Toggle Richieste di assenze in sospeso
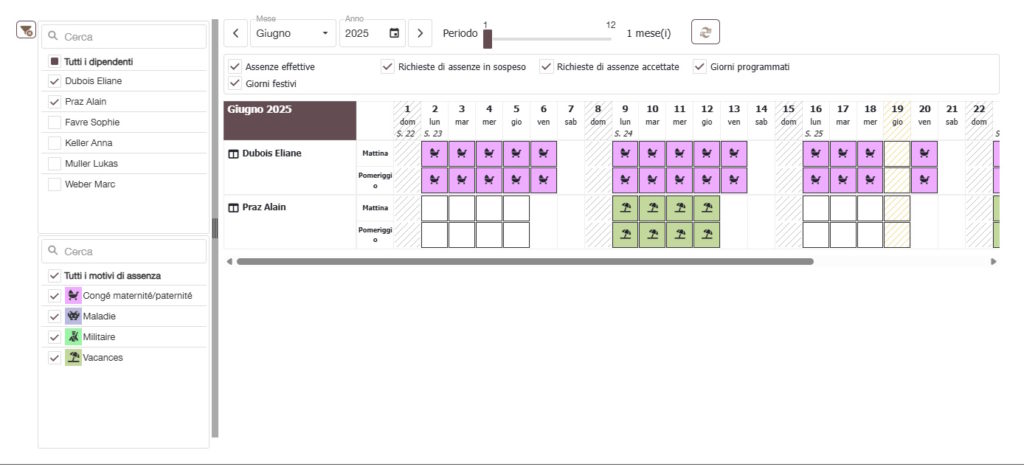Viewport: 1024px width, 467px height. tap(388, 67)
